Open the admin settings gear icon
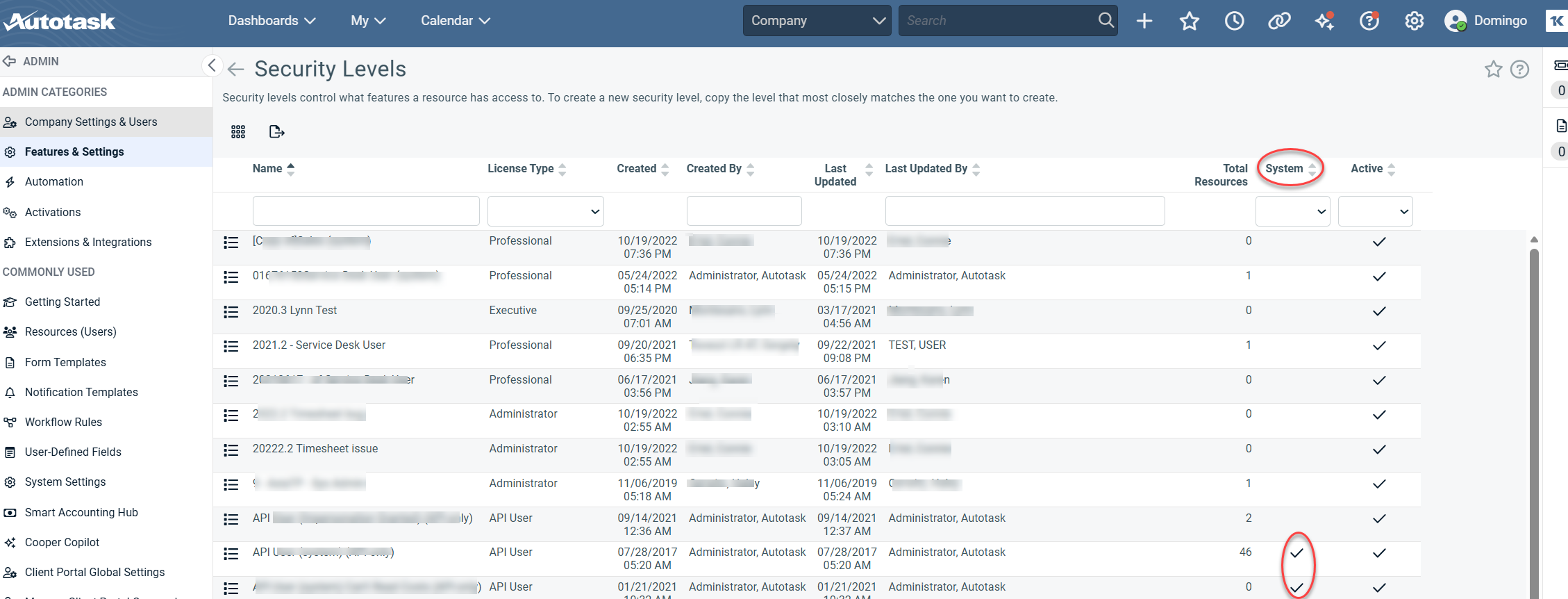The height and width of the screenshot is (599, 1568). 1414,21
